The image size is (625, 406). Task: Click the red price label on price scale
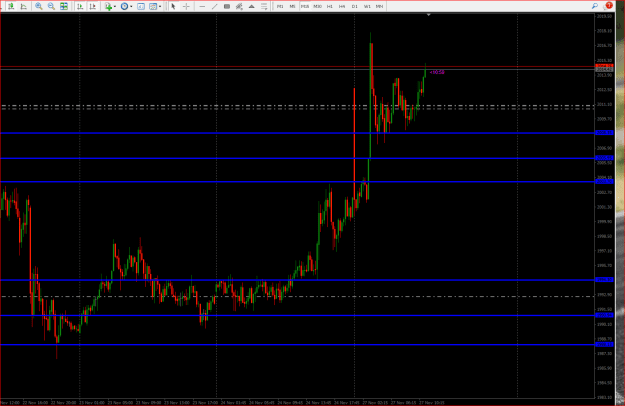click(x=604, y=66)
